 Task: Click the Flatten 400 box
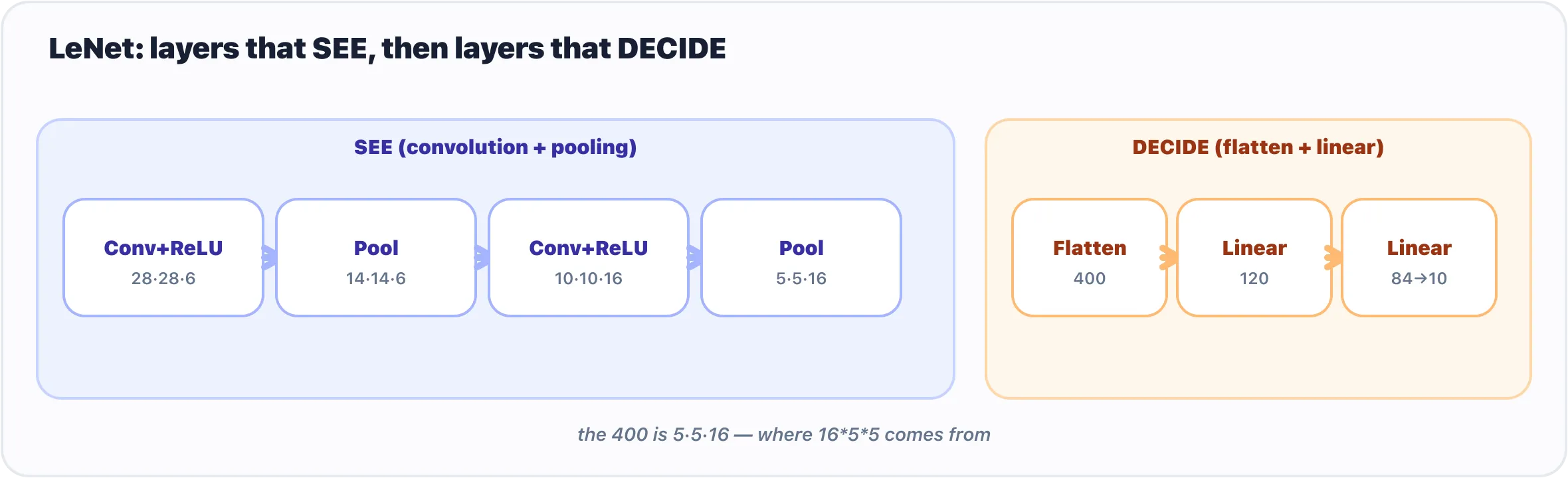click(1090, 258)
